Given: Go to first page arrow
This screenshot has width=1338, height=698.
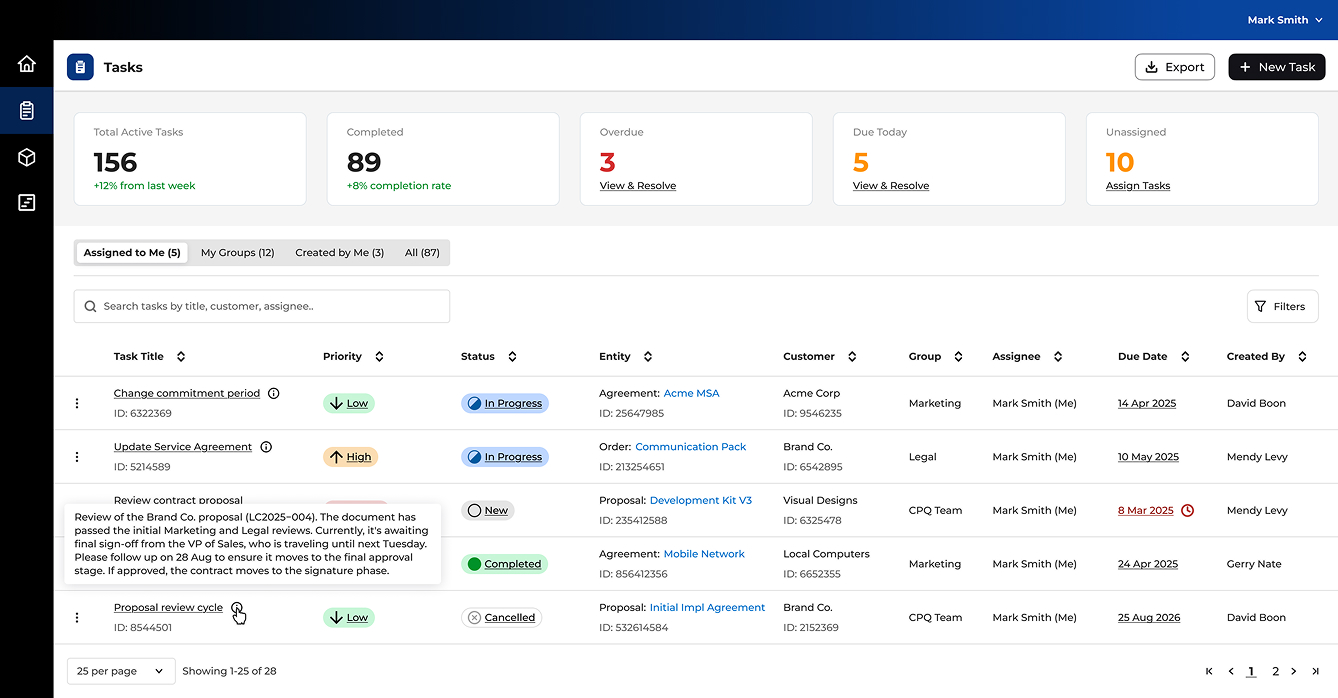Looking at the screenshot, I should click(x=1209, y=671).
